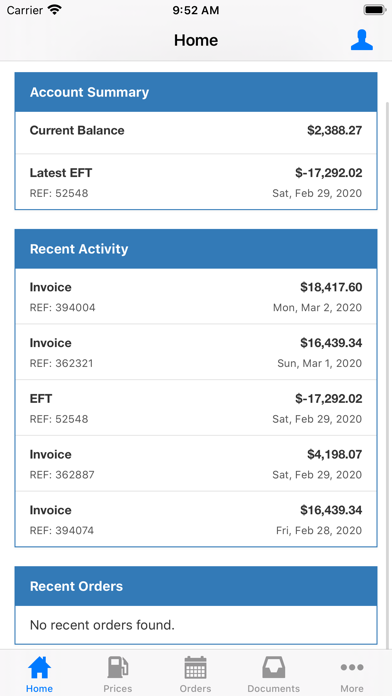The image size is (392, 696).
Task: Select the Latest EFT summary row
Action: (x=196, y=182)
